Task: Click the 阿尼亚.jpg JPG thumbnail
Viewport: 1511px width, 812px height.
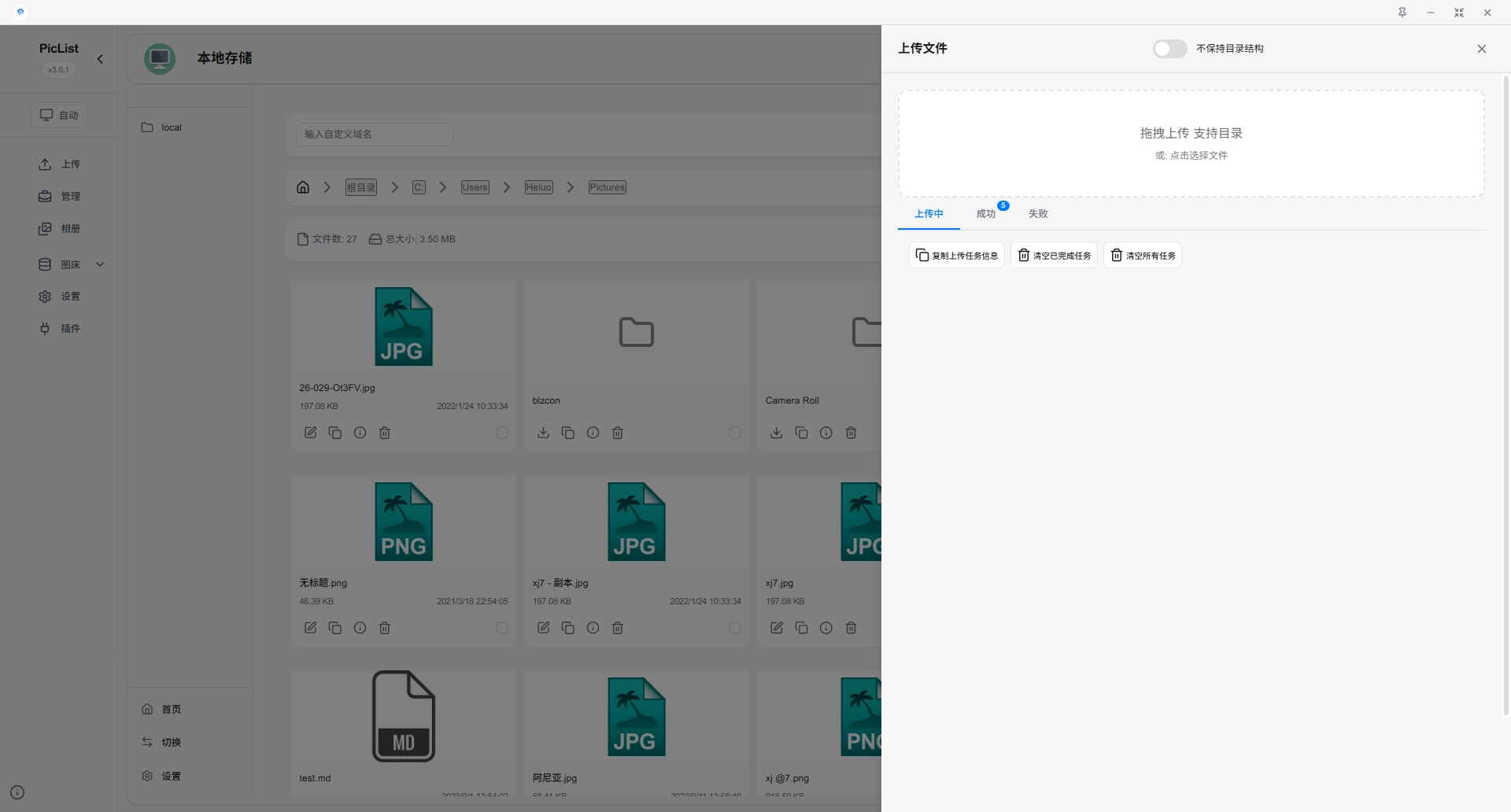Action: point(637,717)
